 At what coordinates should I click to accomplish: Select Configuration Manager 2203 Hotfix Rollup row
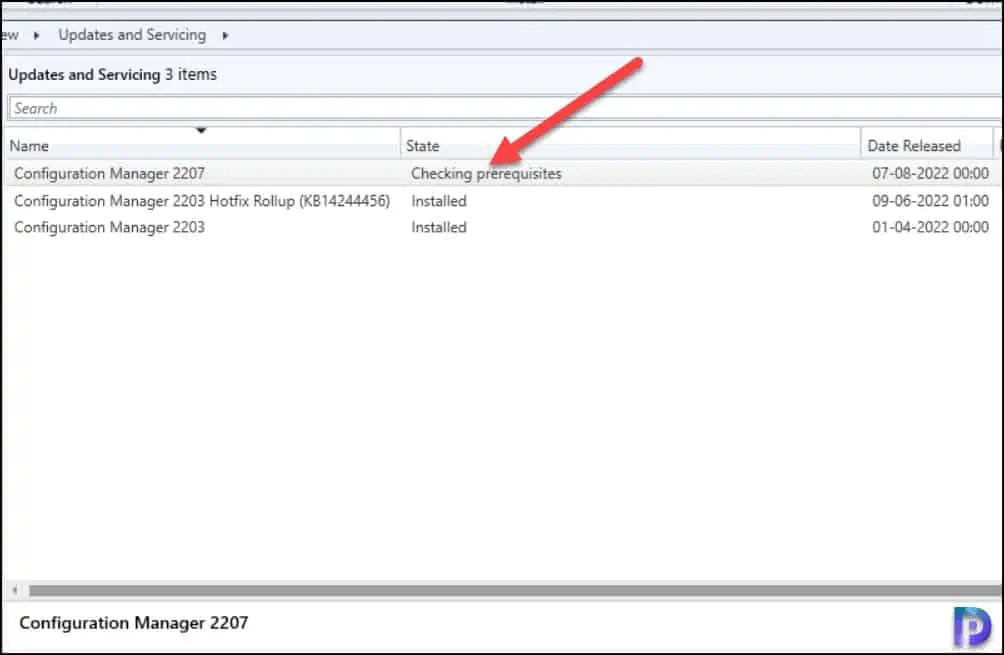[x=502, y=201]
